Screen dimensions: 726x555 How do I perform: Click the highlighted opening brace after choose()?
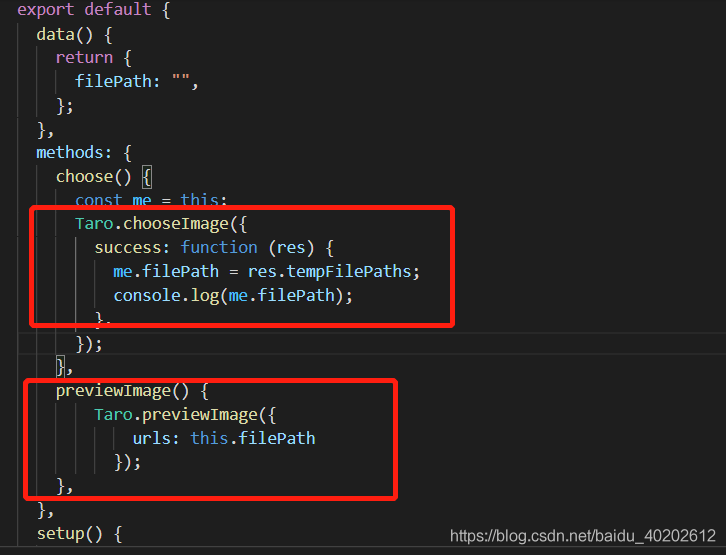[x=147, y=176]
